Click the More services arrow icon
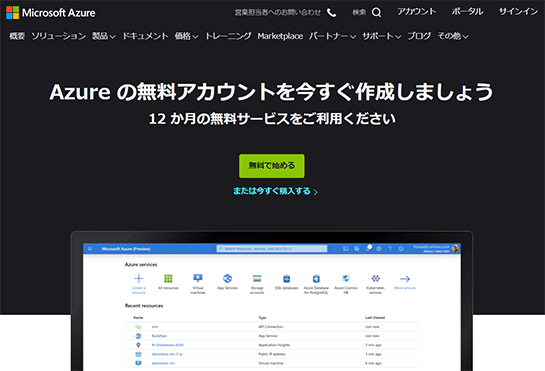Screen dimensions: 545x371 (405, 279)
